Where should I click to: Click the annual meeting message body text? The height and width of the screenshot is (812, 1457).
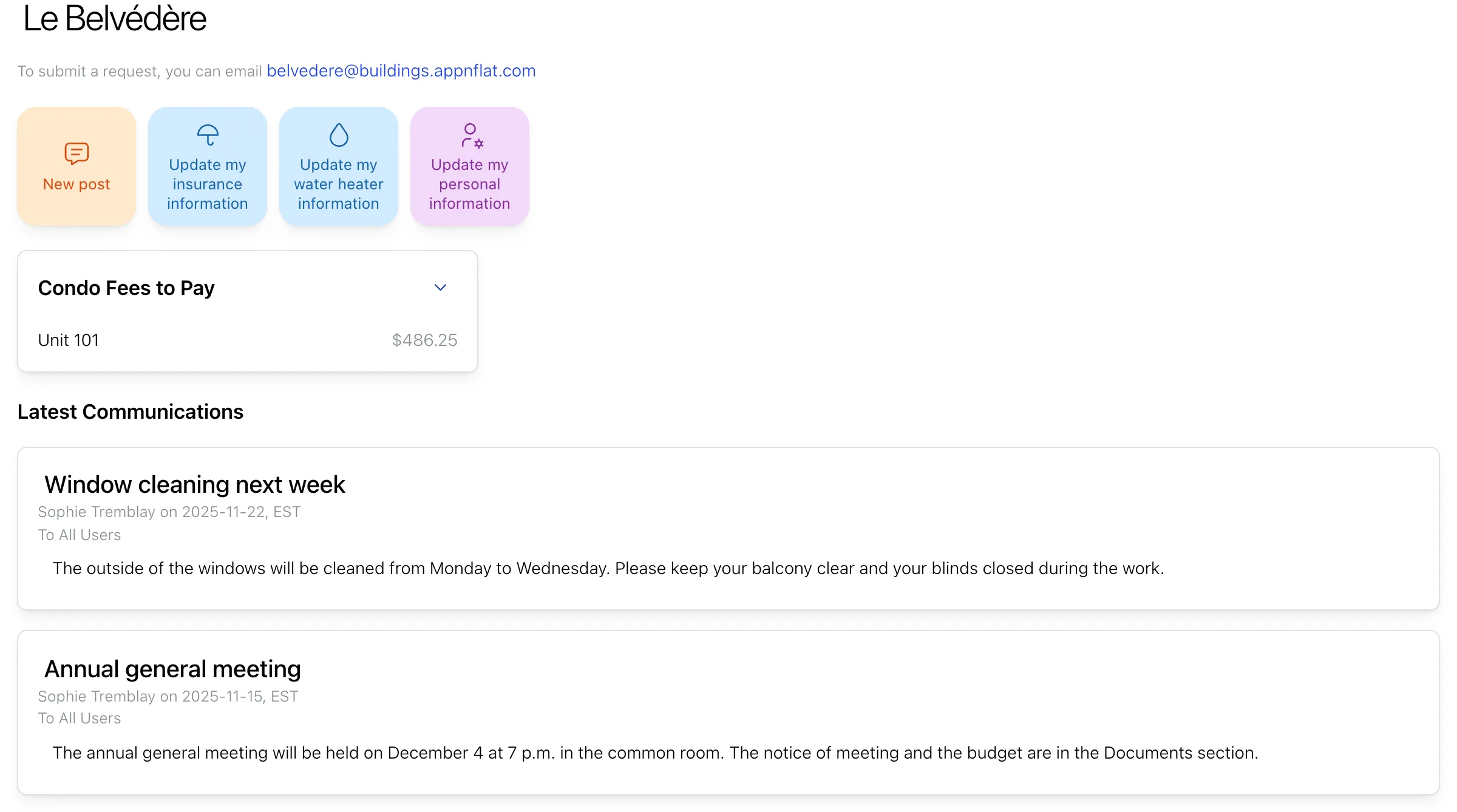[x=656, y=753]
